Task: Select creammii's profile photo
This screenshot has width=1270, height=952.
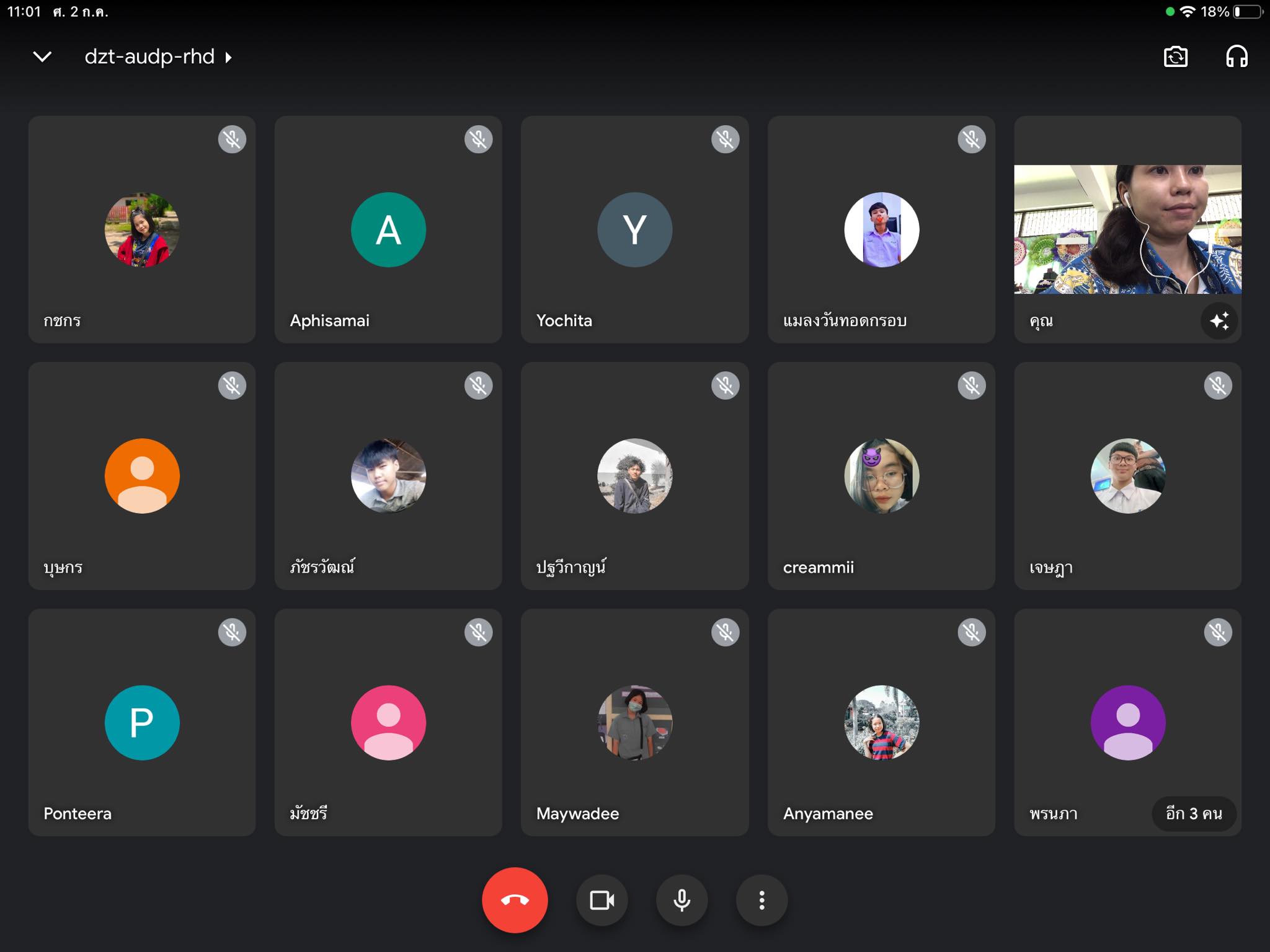Action: (881, 475)
